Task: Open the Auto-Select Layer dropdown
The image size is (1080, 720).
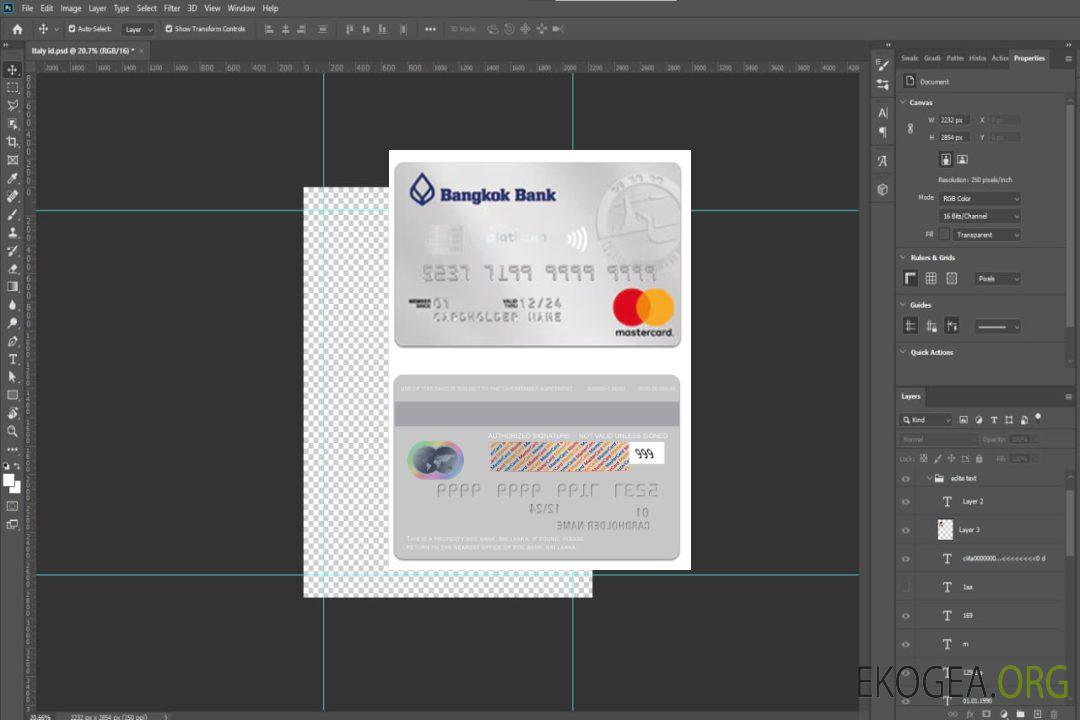Action: click(138, 29)
